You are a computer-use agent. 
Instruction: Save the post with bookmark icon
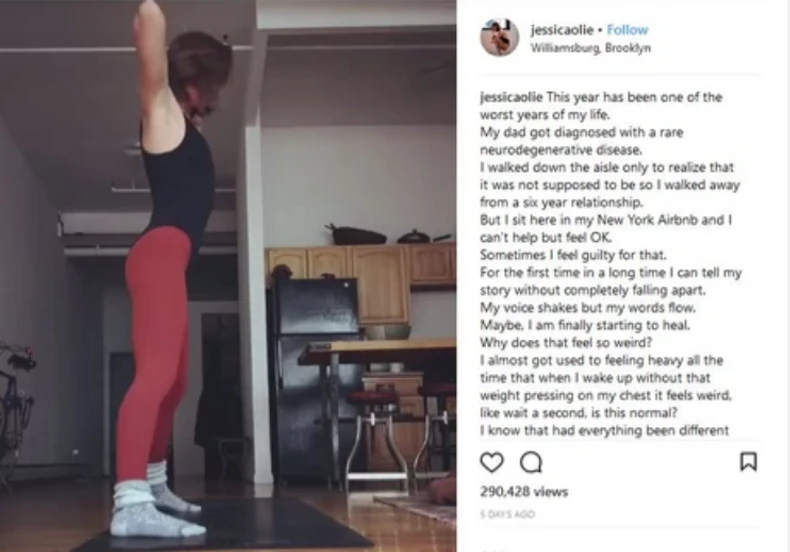748,461
